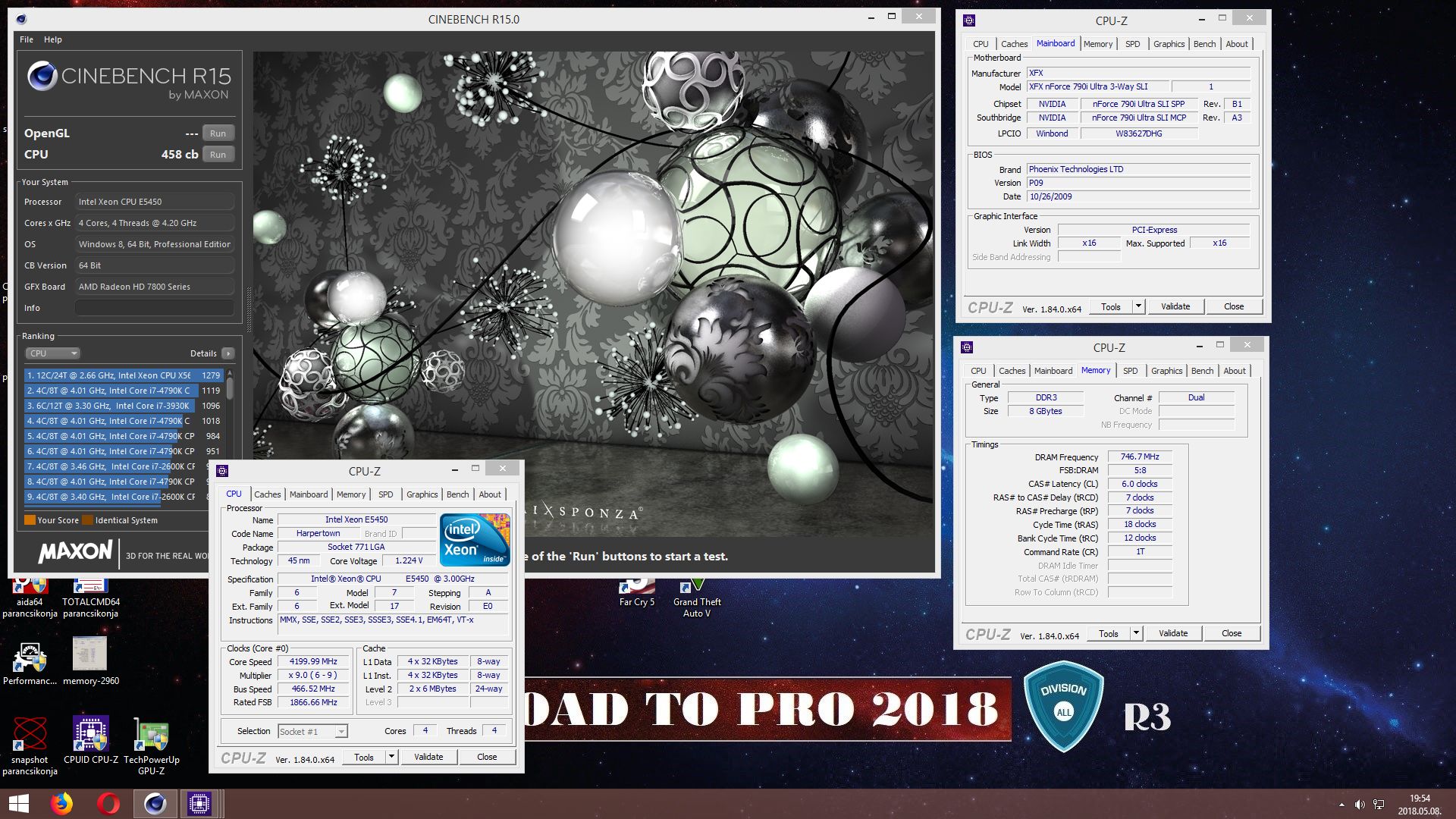Open Tools dropdown arrow in Memory CPU-Z

coord(1136,633)
